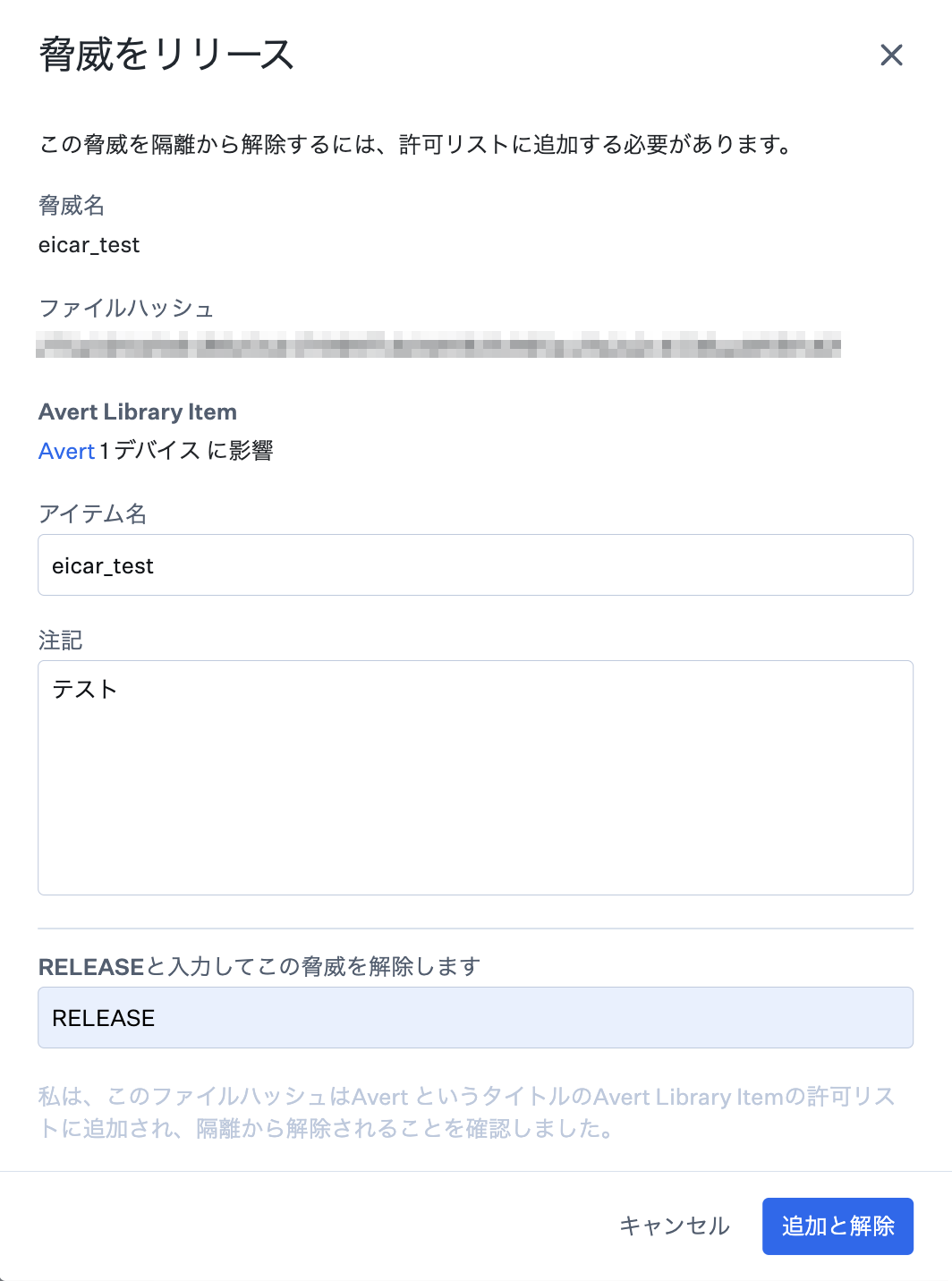Confirm with the 追加と解除 button

[837, 1226]
